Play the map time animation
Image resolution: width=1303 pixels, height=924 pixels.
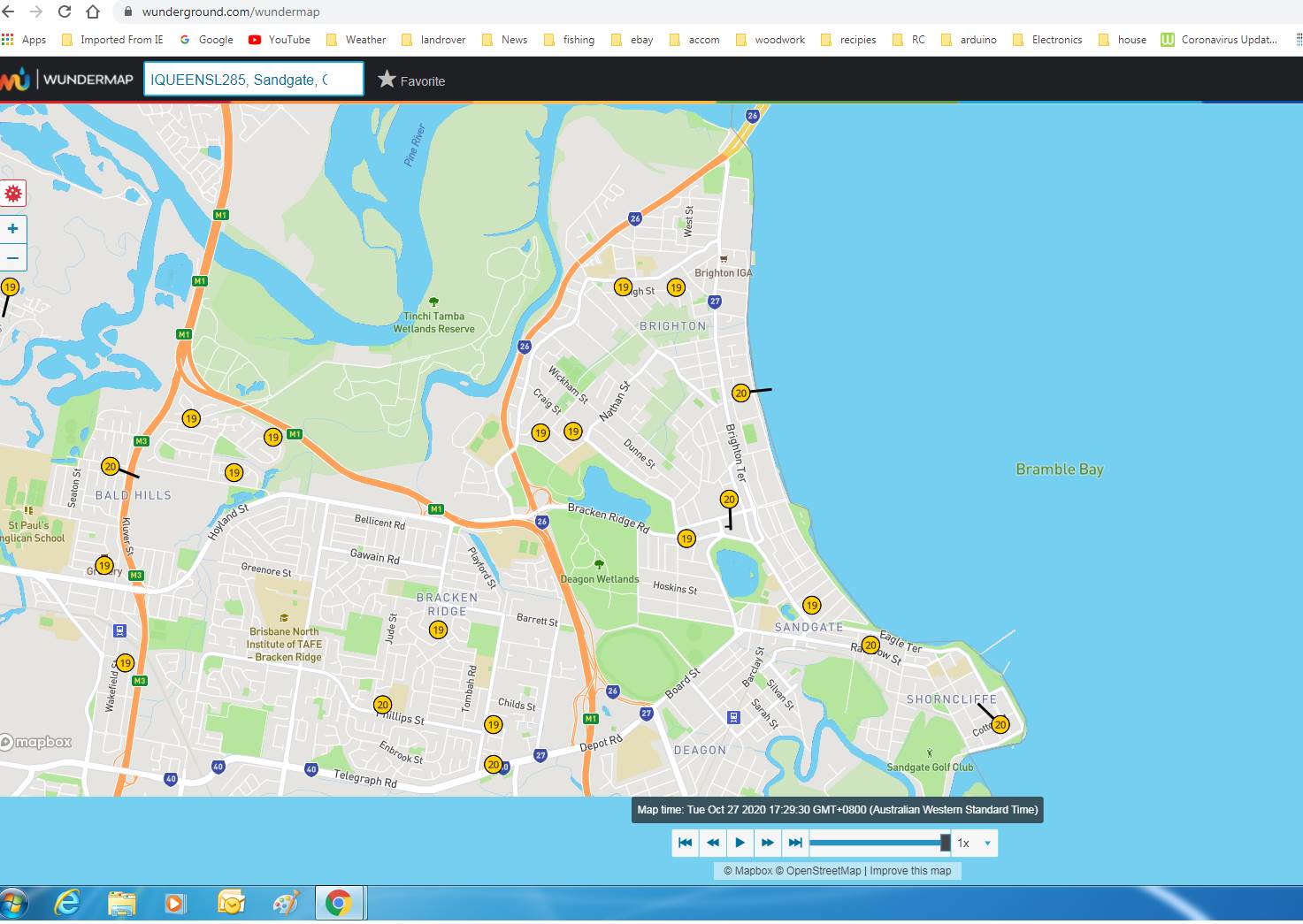[740, 843]
